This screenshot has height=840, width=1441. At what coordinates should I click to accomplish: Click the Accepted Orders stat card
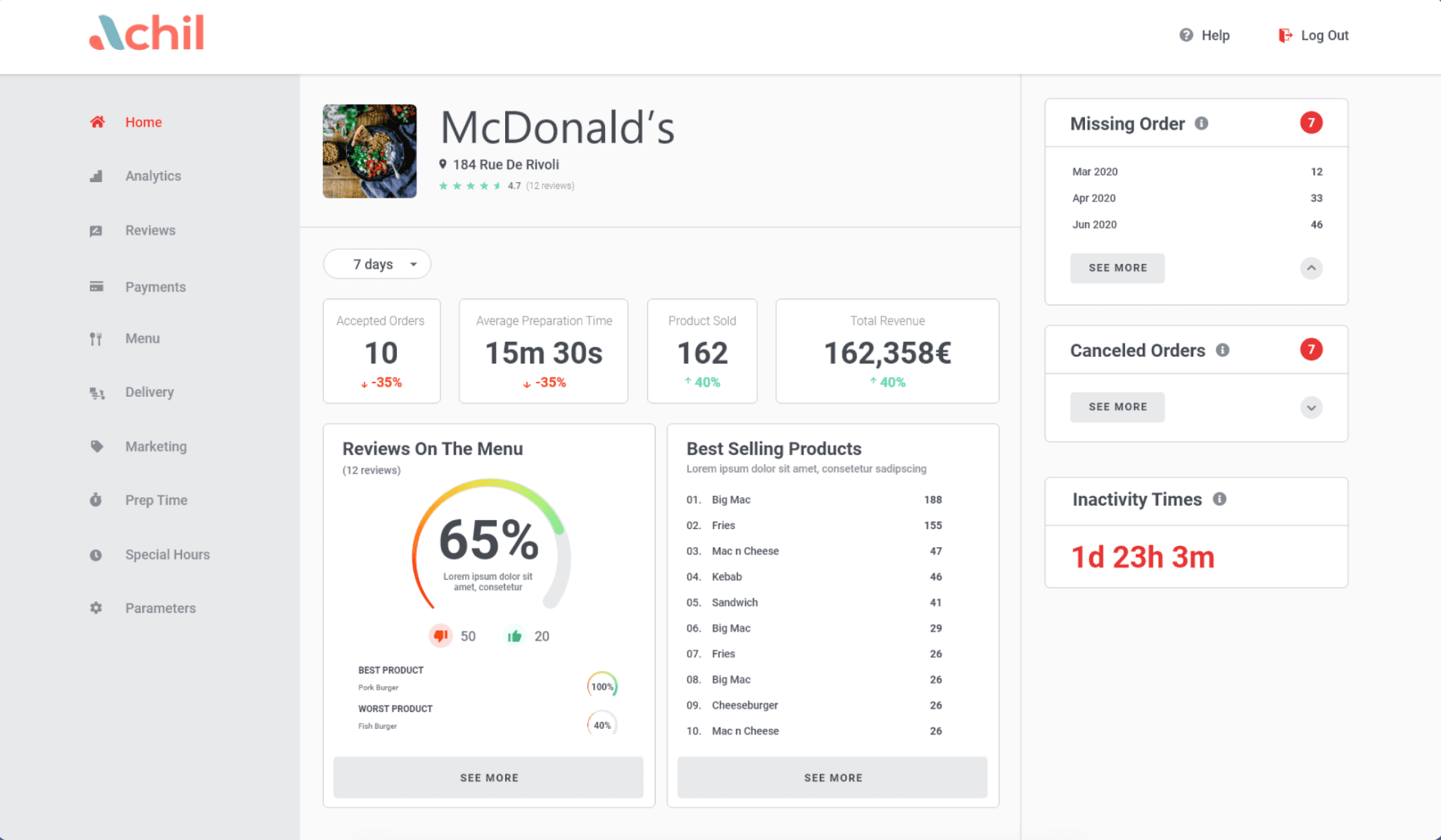[x=381, y=351]
